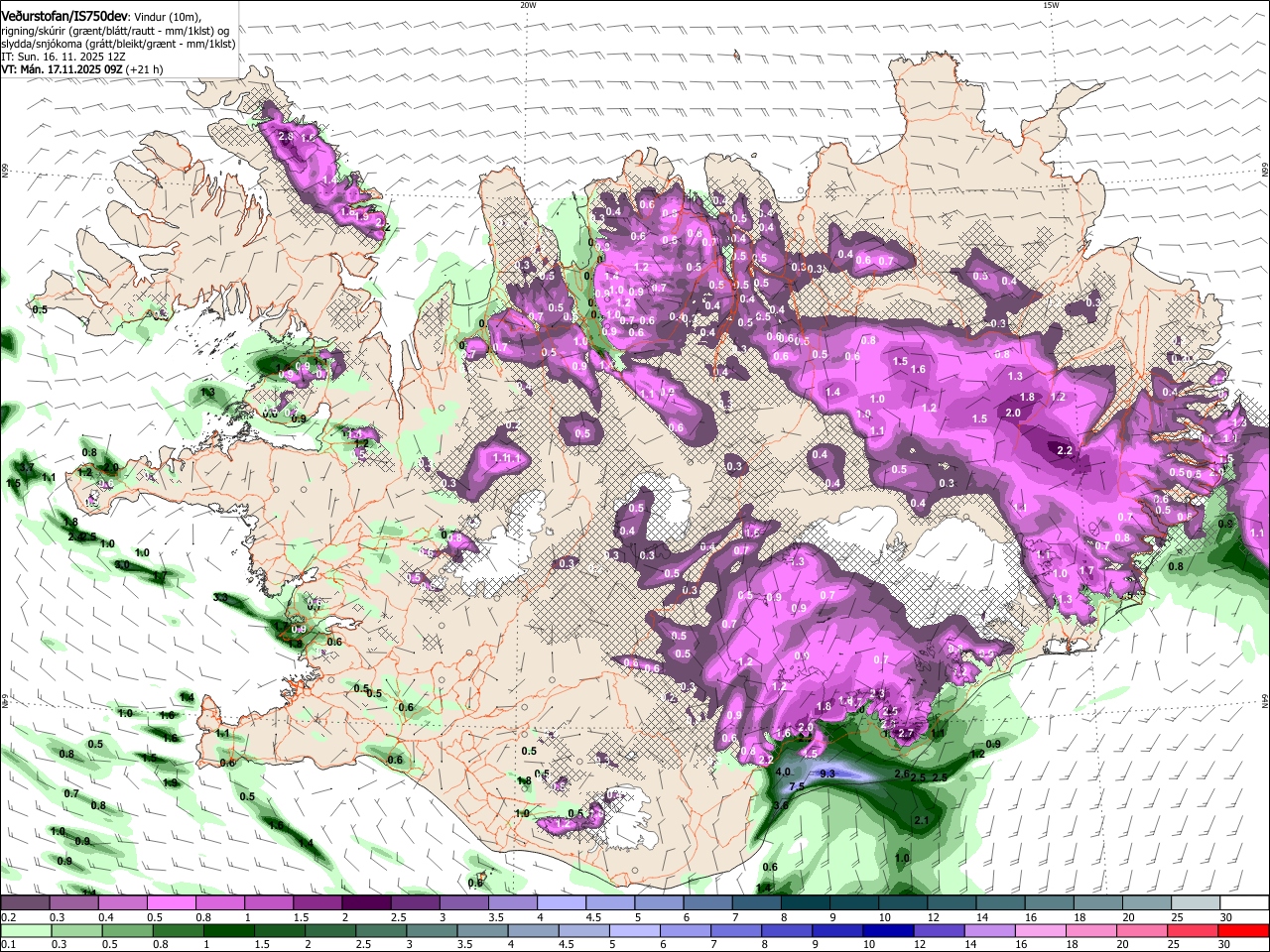Click the rigning/skúrir legend description line
Screen dimensions: 1270x952
pyautogui.click(x=114, y=31)
